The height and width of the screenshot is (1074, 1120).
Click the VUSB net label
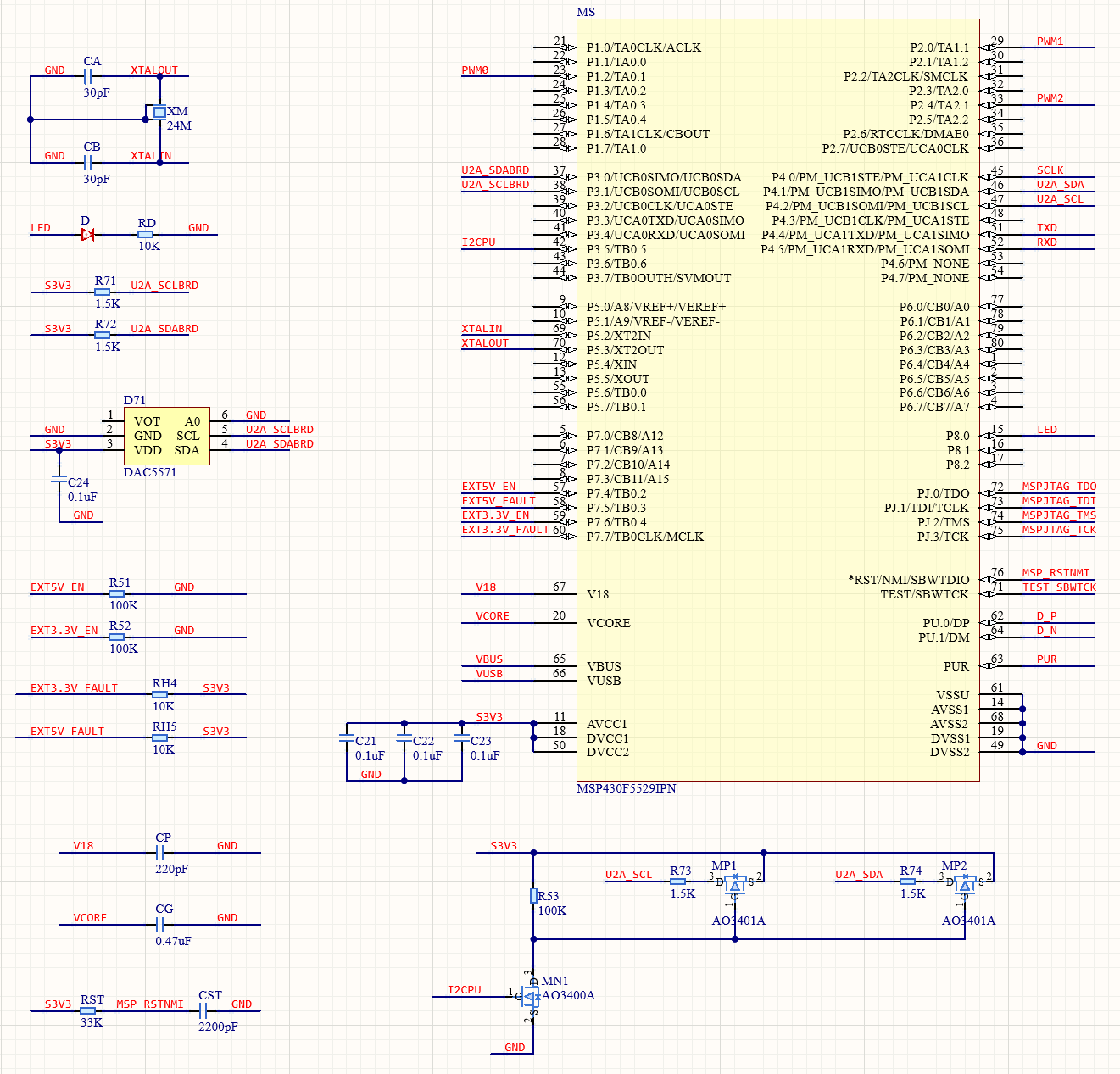pos(489,674)
